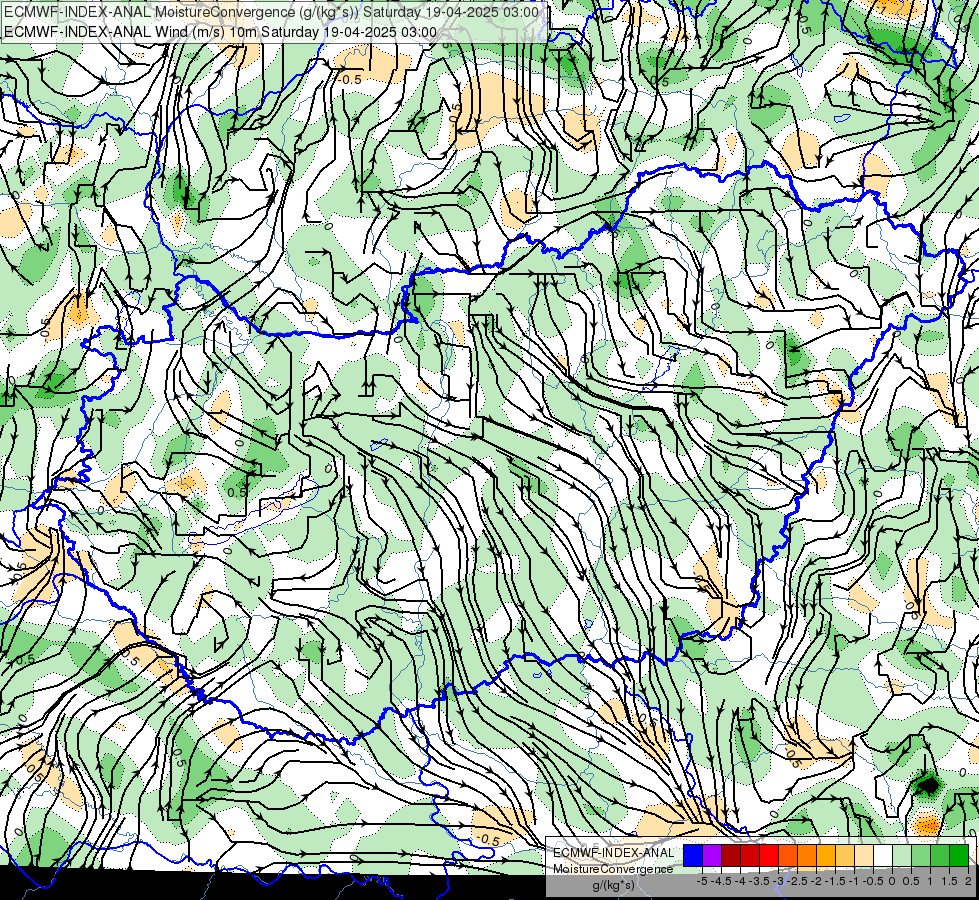
Task: Click the dark red swatch between -4.5 and -4
Action: coord(731,855)
